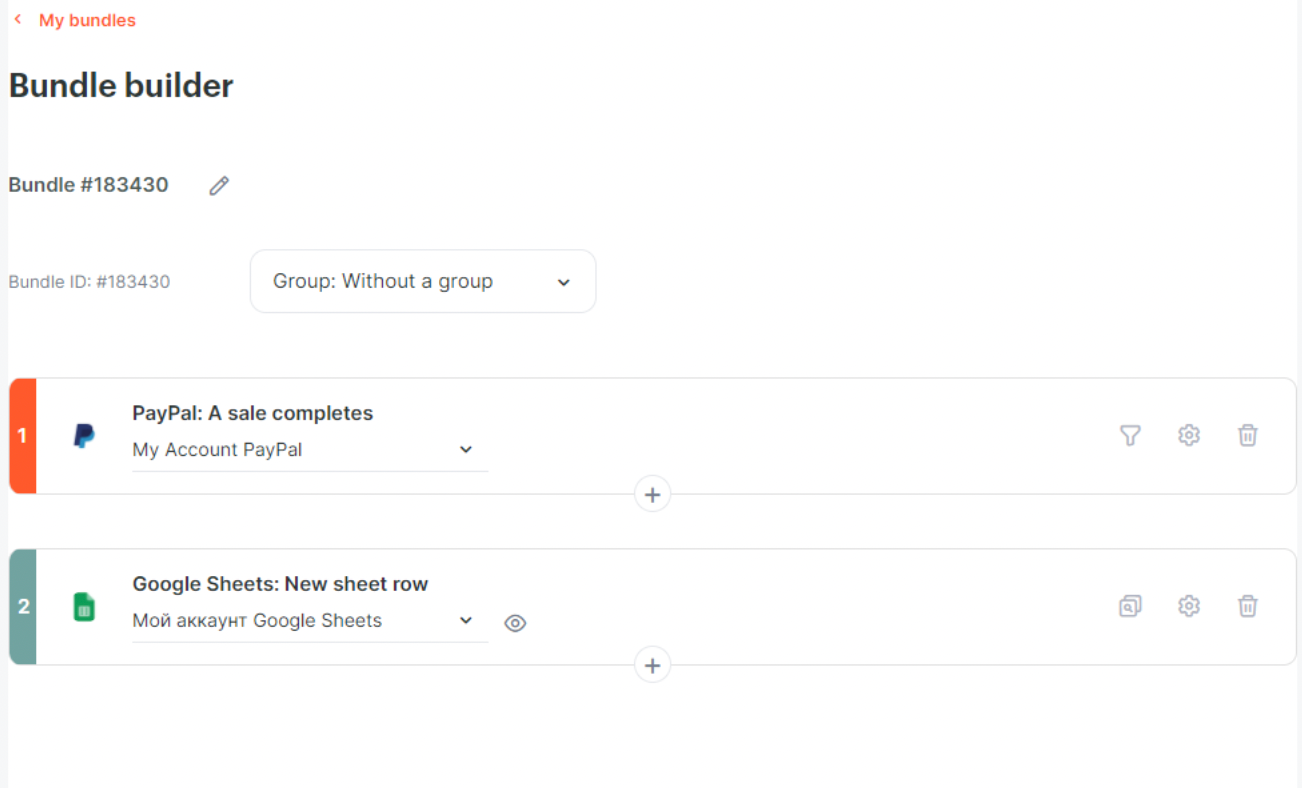Click the Google Sheets logo icon
This screenshot has height=788, width=1302.
(85, 607)
